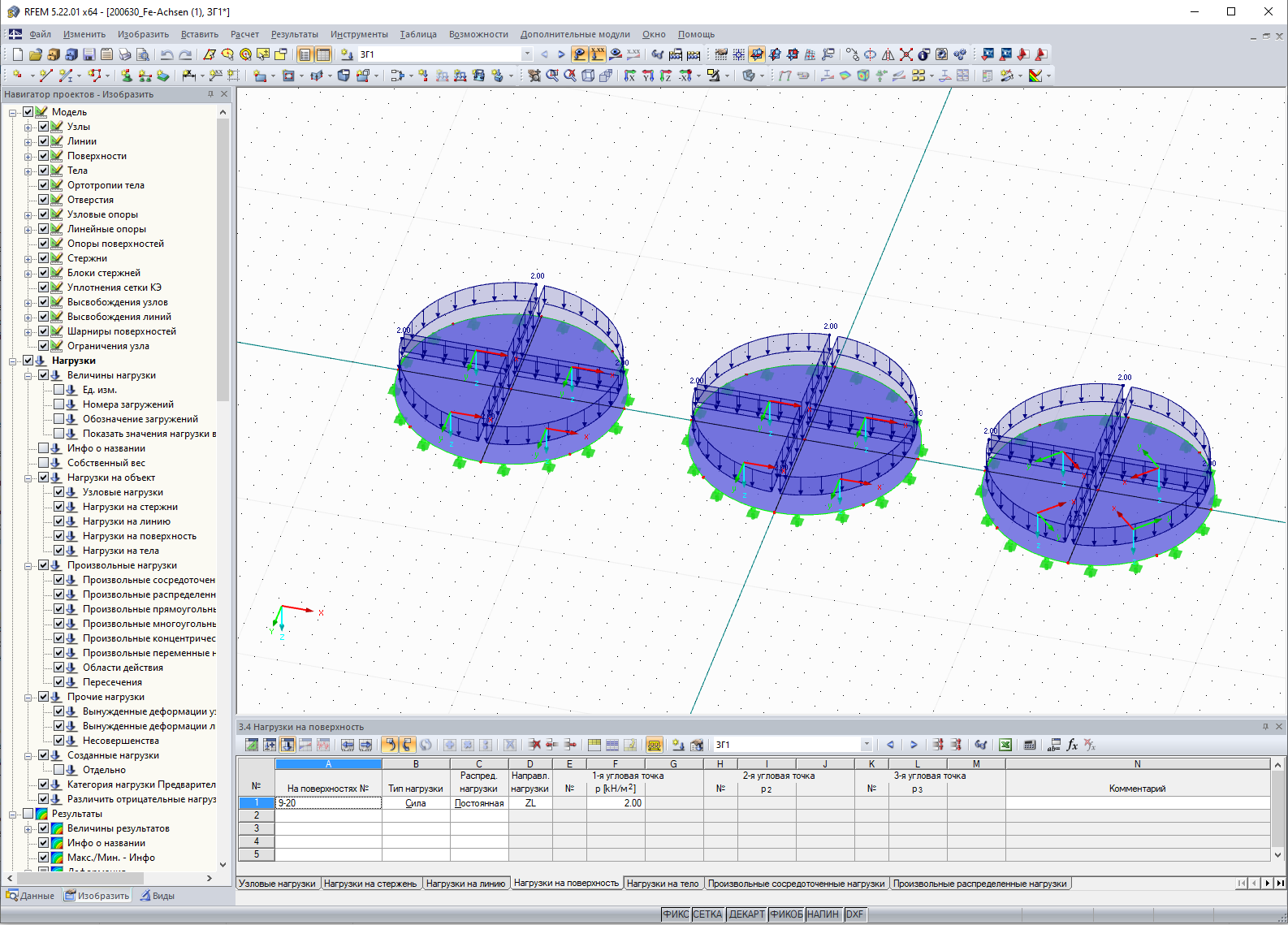This screenshot has height=925, width=1288.
Task: Click table cell with surfaces 9-20
Action: pos(328,803)
